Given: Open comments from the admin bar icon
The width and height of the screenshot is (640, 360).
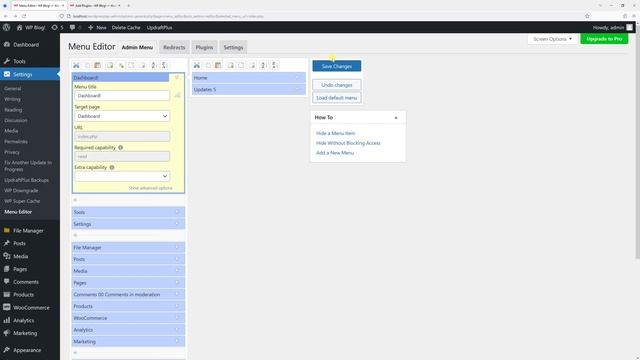Looking at the screenshot, I should click(75, 27).
